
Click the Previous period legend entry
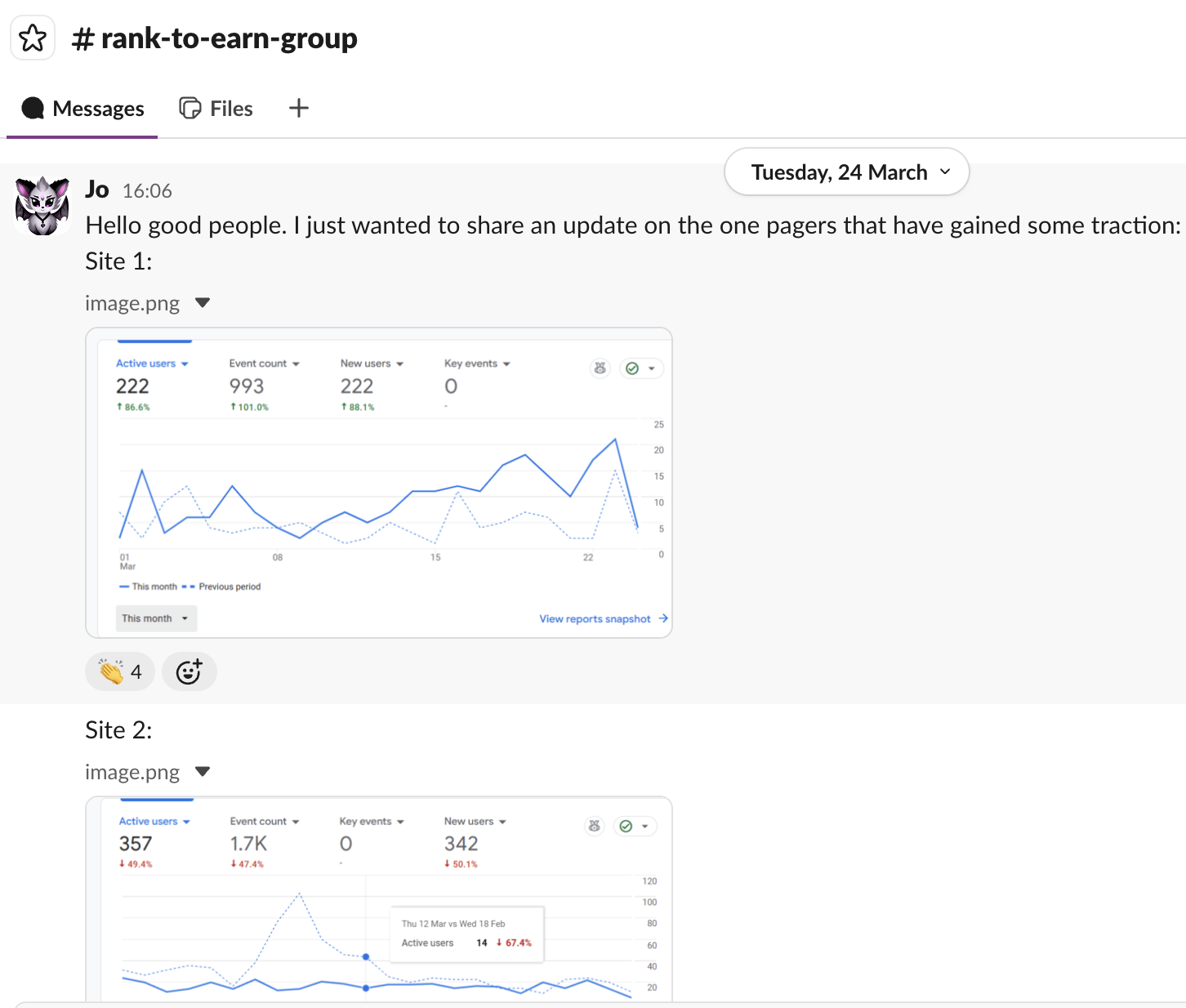click(222, 587)
